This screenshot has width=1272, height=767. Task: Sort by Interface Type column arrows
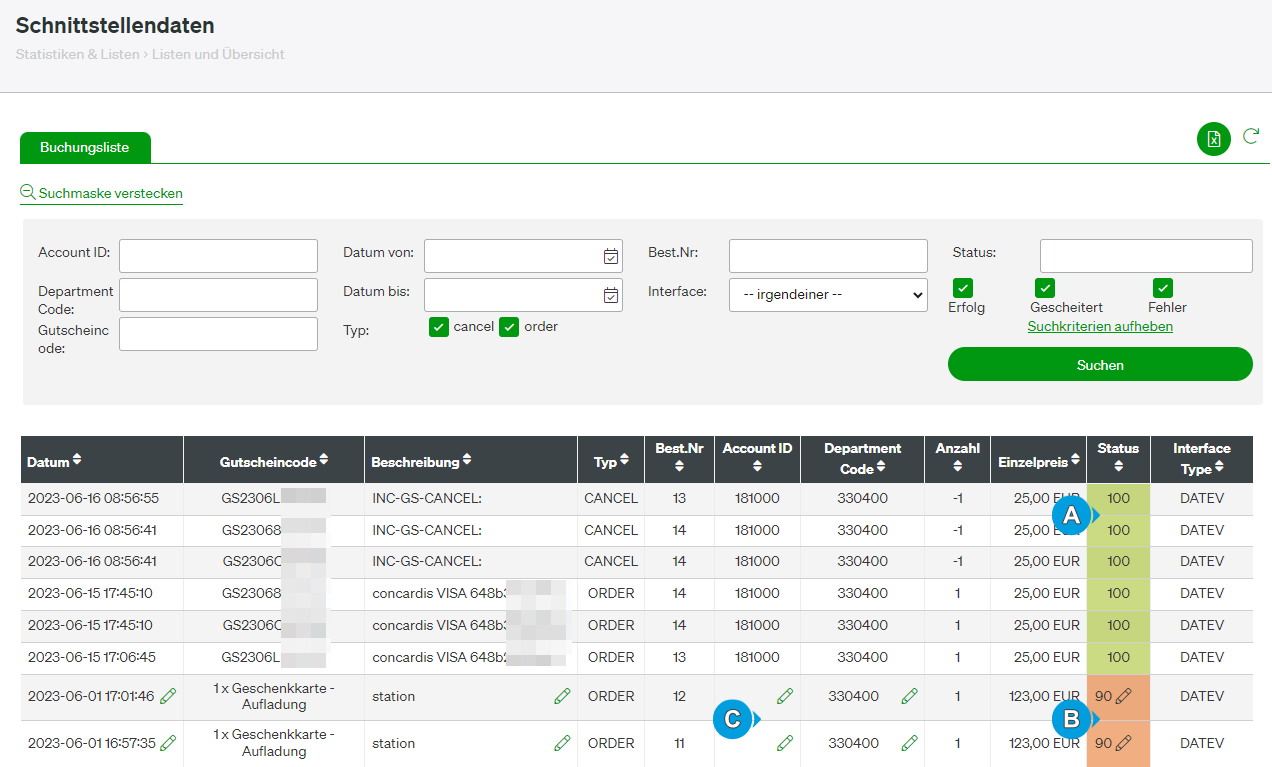[x=1219, y=468]
